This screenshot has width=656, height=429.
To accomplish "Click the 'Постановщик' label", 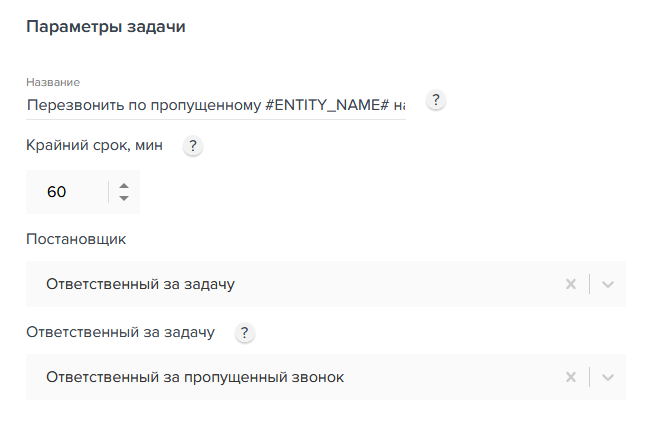I will click(76, 239).
